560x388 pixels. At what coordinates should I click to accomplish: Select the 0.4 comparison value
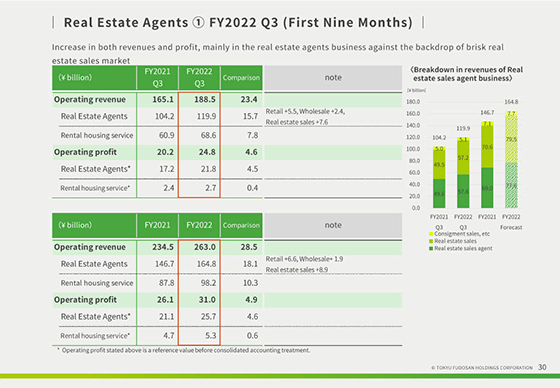252,188
